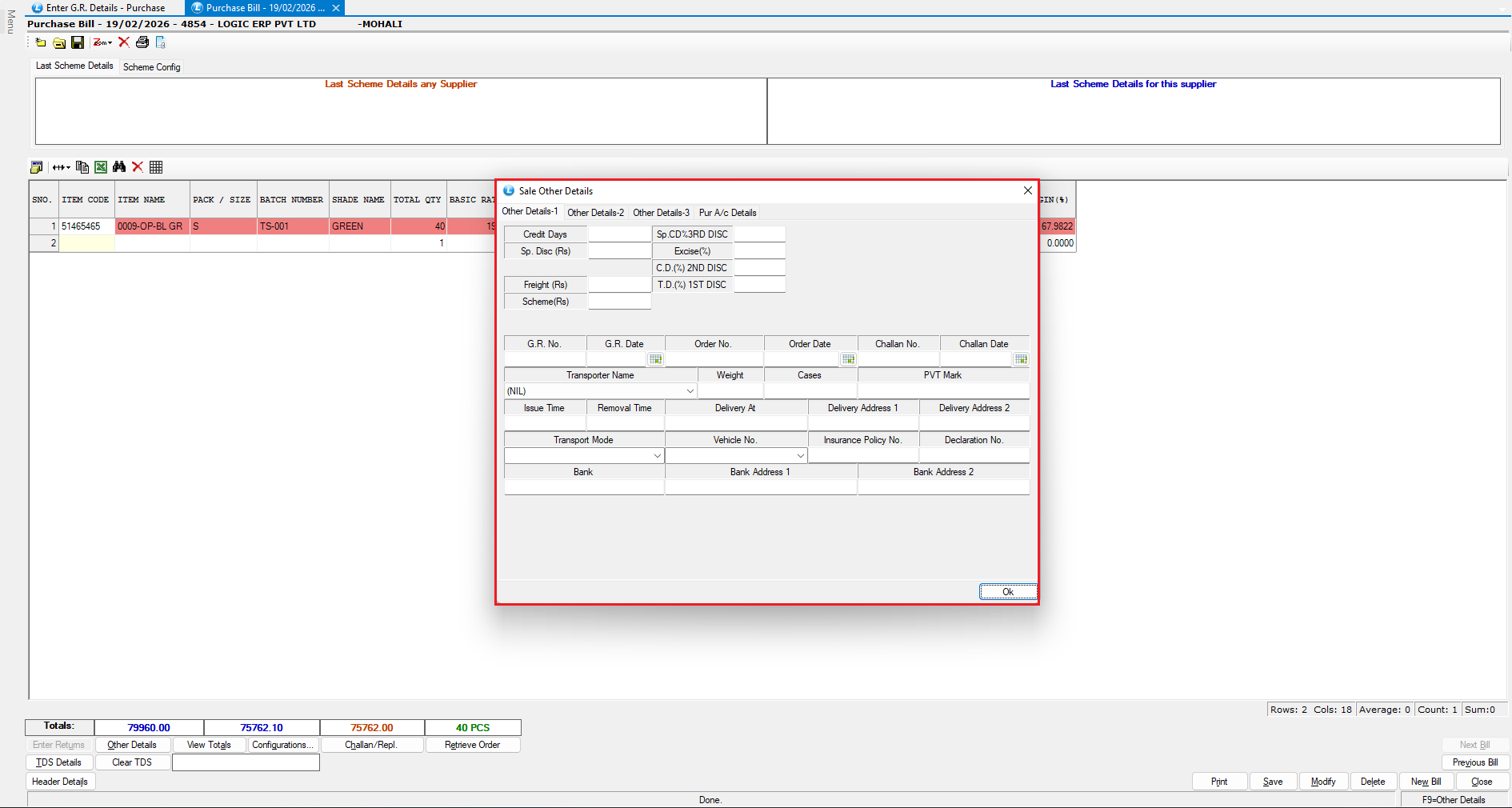Click the Excel export icon in grid toolbar

[x=101, y=167]
